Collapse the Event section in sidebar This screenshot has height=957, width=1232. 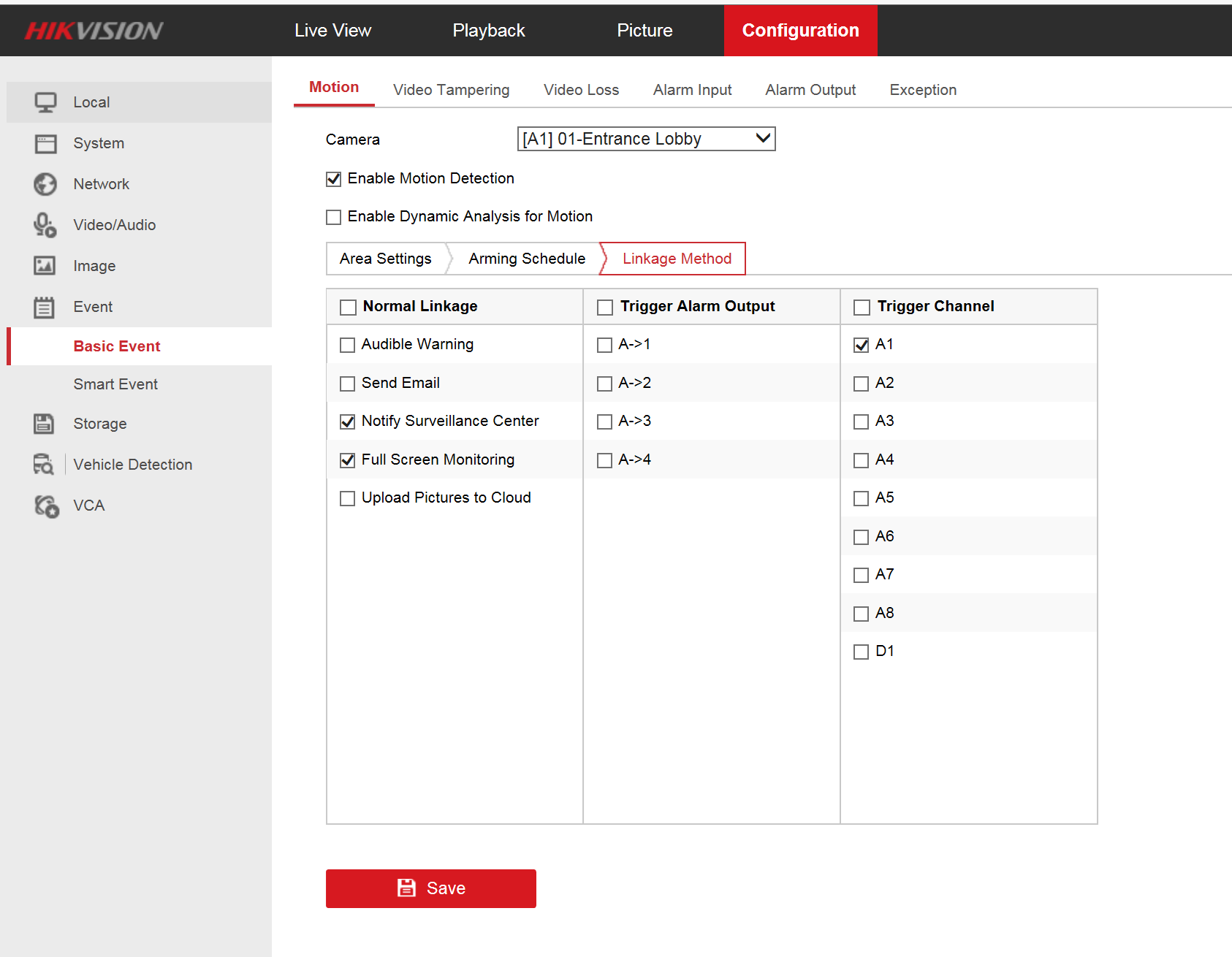[x=93, y=307]
